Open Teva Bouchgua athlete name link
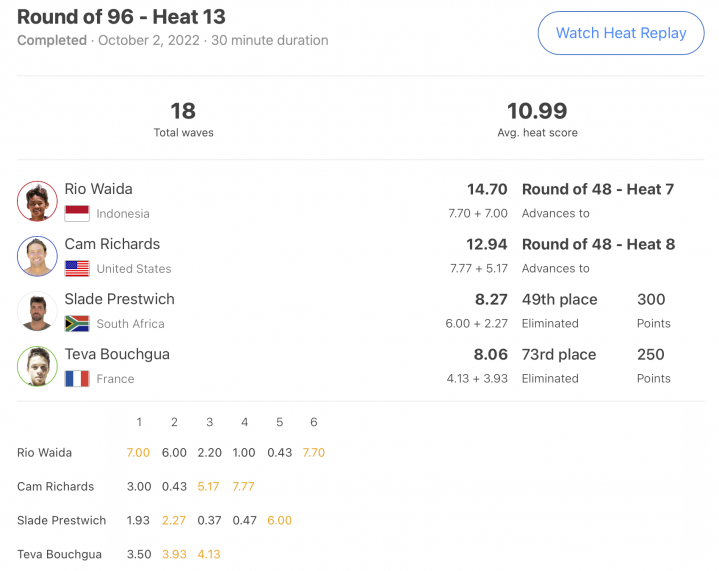 click(117, 354)
